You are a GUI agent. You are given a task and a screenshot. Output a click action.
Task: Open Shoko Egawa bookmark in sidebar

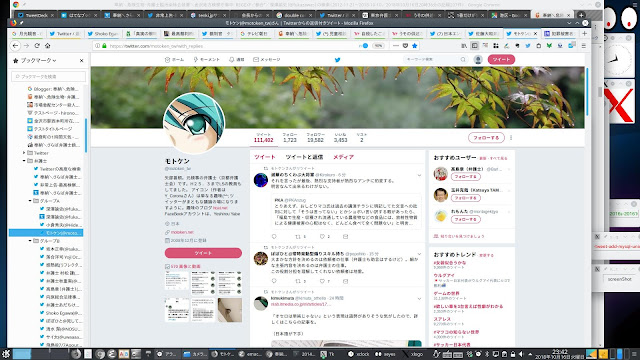pyautogui.click(x=60, y=313)
